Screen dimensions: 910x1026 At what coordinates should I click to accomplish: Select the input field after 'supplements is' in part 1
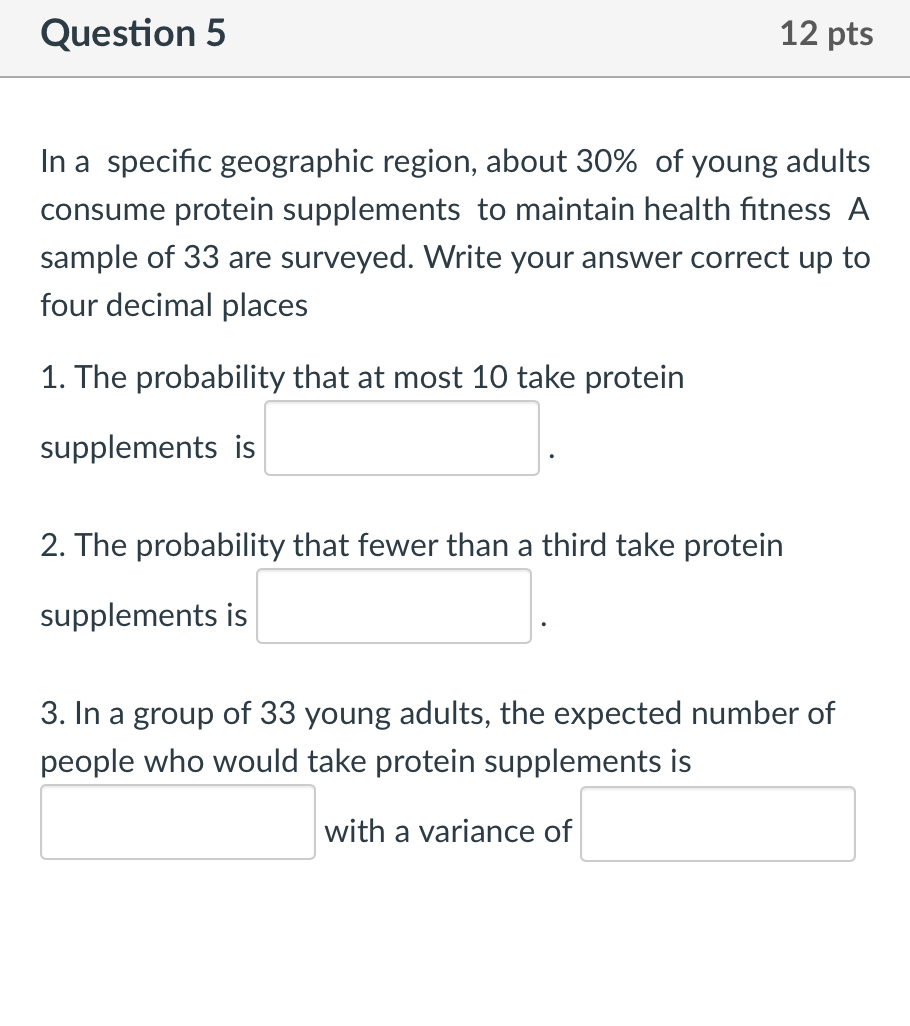click(401, 438)
